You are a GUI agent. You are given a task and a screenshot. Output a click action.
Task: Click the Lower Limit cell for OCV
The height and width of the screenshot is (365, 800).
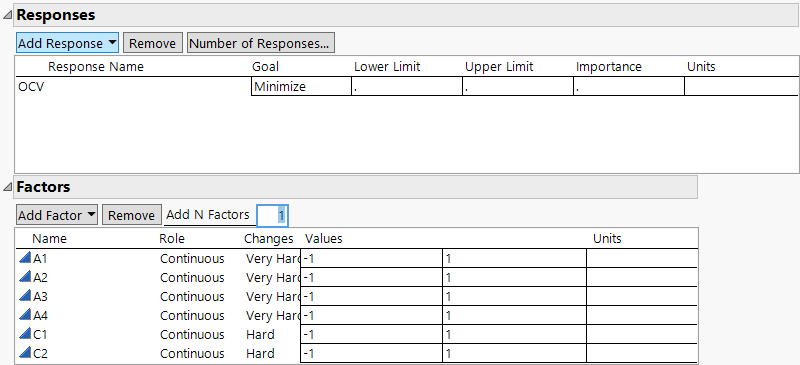click(407, 86)
